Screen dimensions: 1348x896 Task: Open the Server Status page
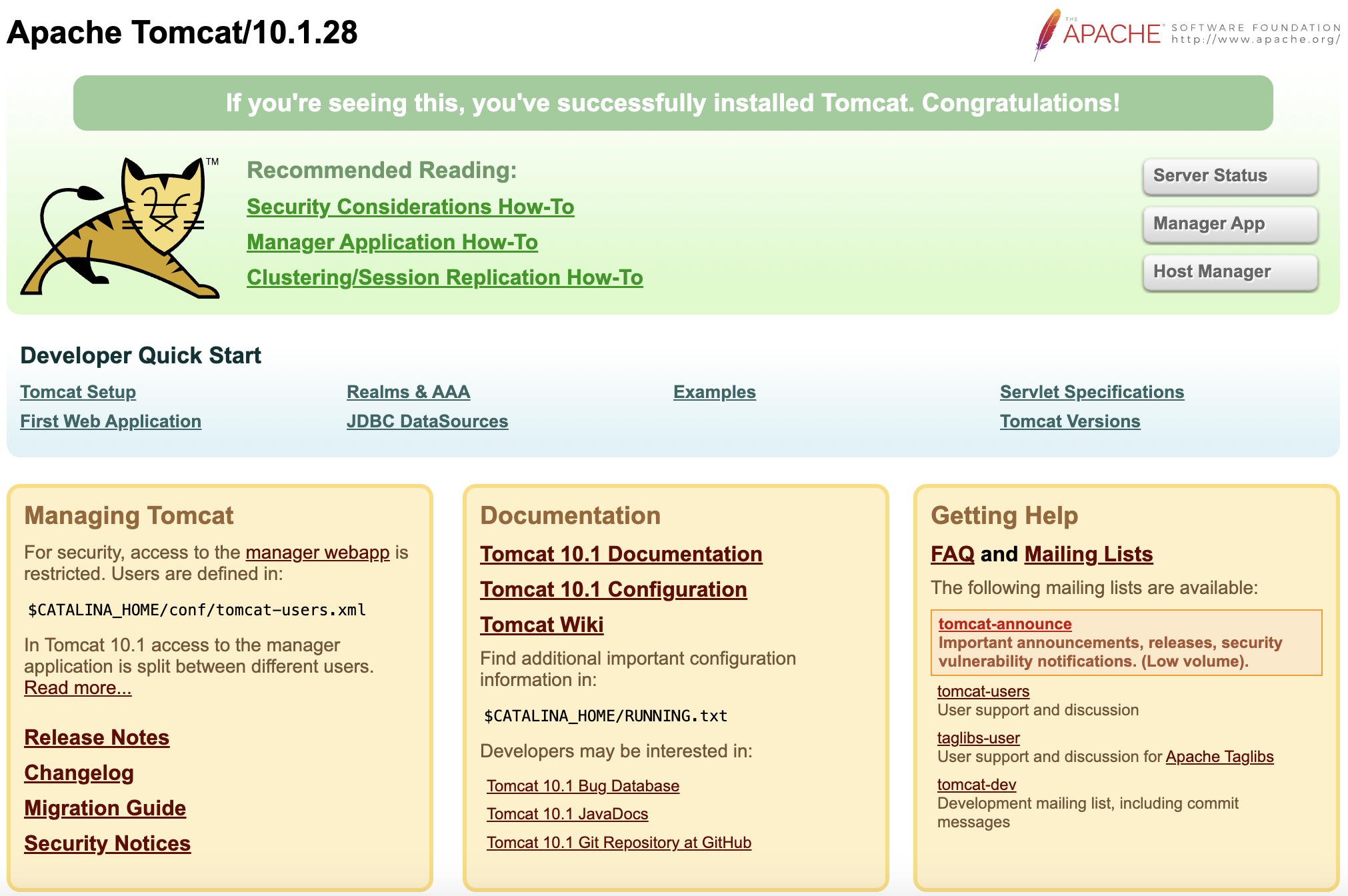[x=1230, y=176]
